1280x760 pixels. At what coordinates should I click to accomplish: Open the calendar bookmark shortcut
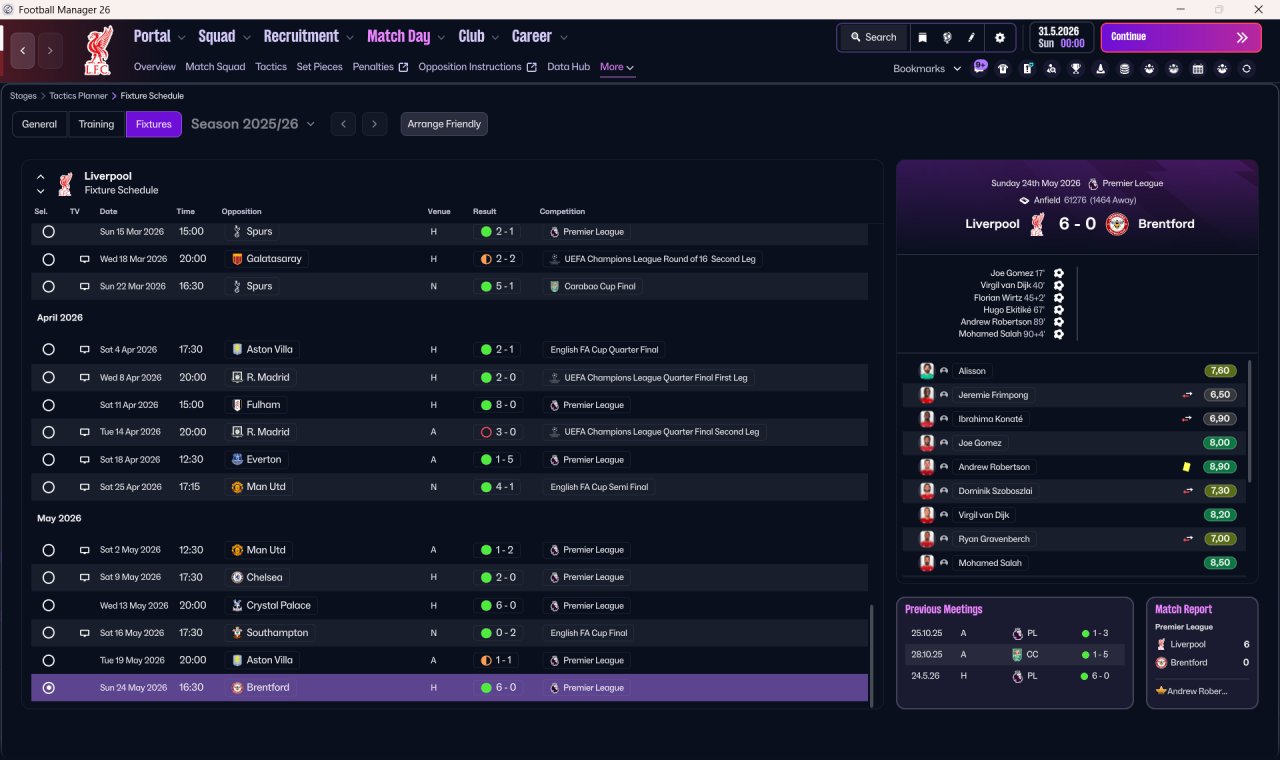pyautogui.click(x=1198, y=69)
